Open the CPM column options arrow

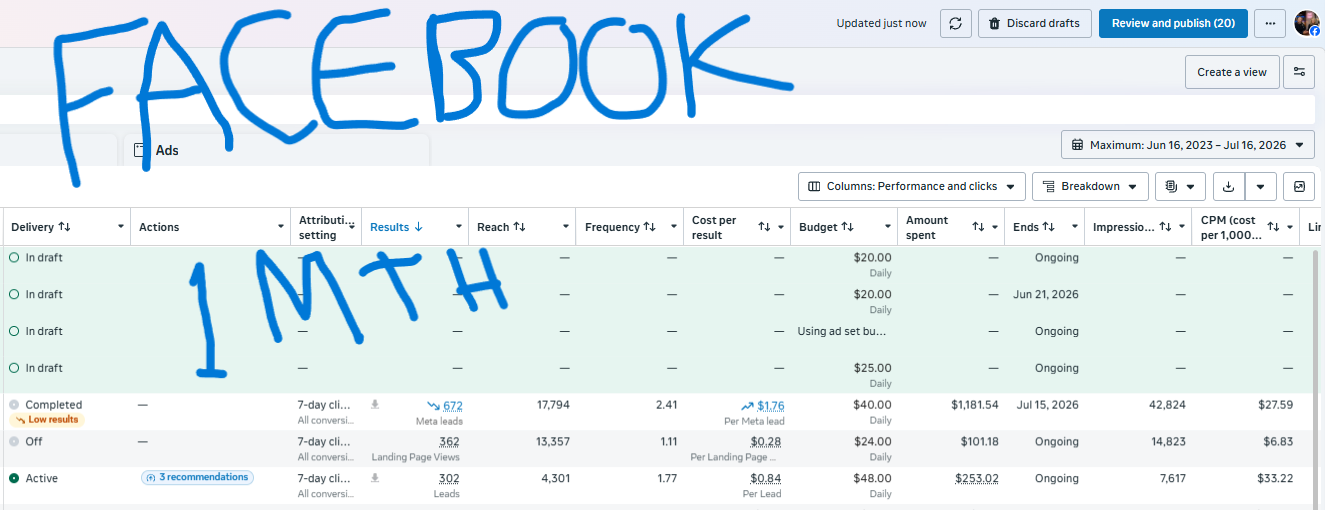coord(1289,227)
